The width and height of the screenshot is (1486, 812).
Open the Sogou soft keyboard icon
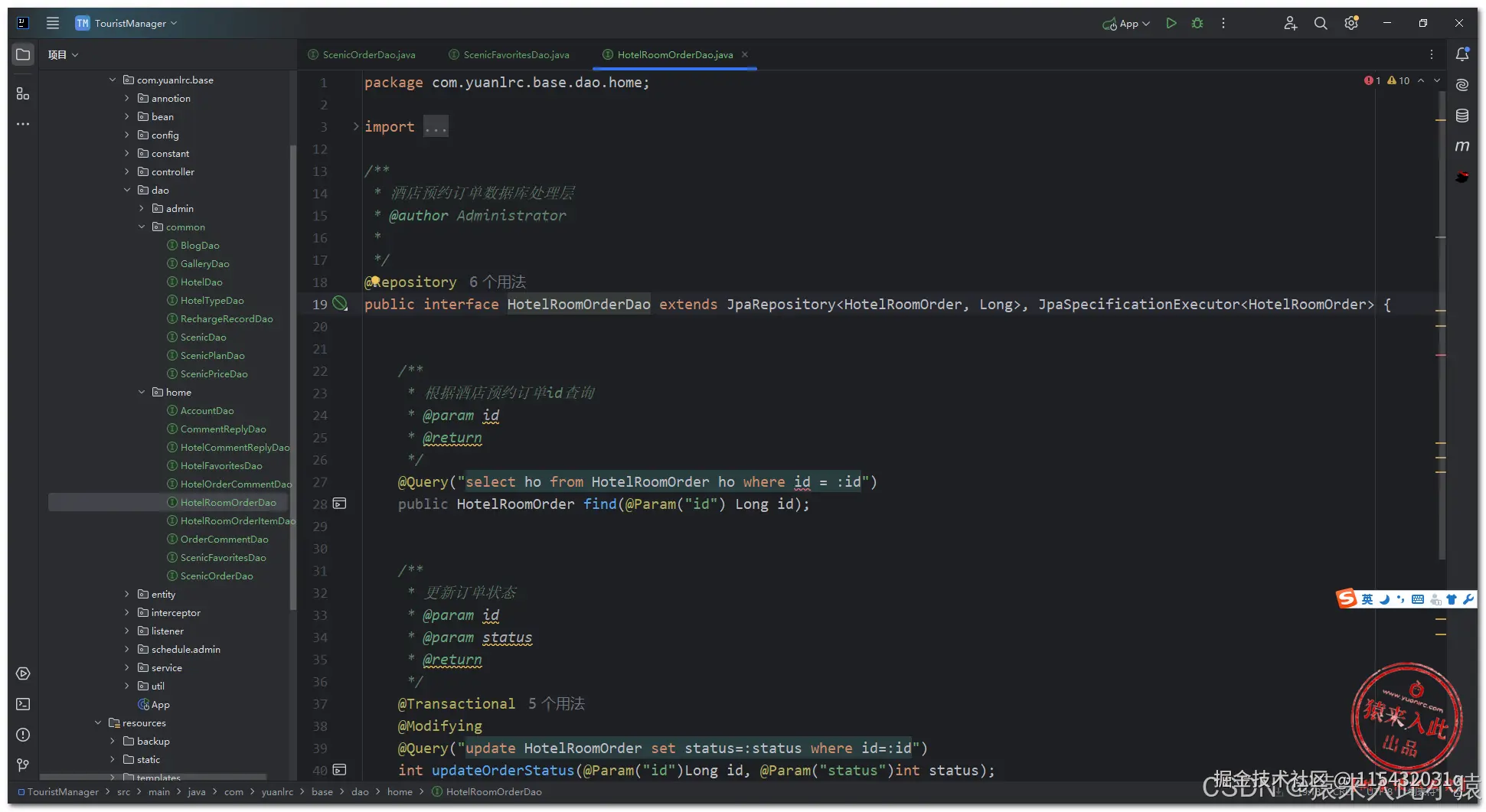(x=1417, y=599)
